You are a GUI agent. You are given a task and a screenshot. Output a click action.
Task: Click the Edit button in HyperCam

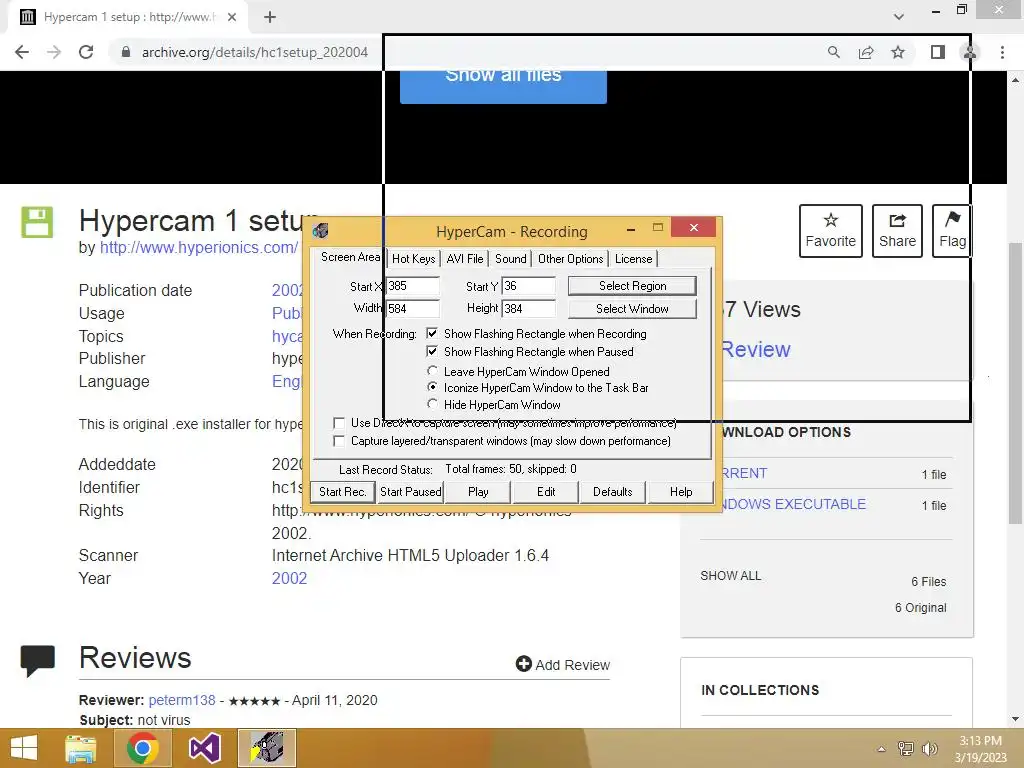(546, 492)
